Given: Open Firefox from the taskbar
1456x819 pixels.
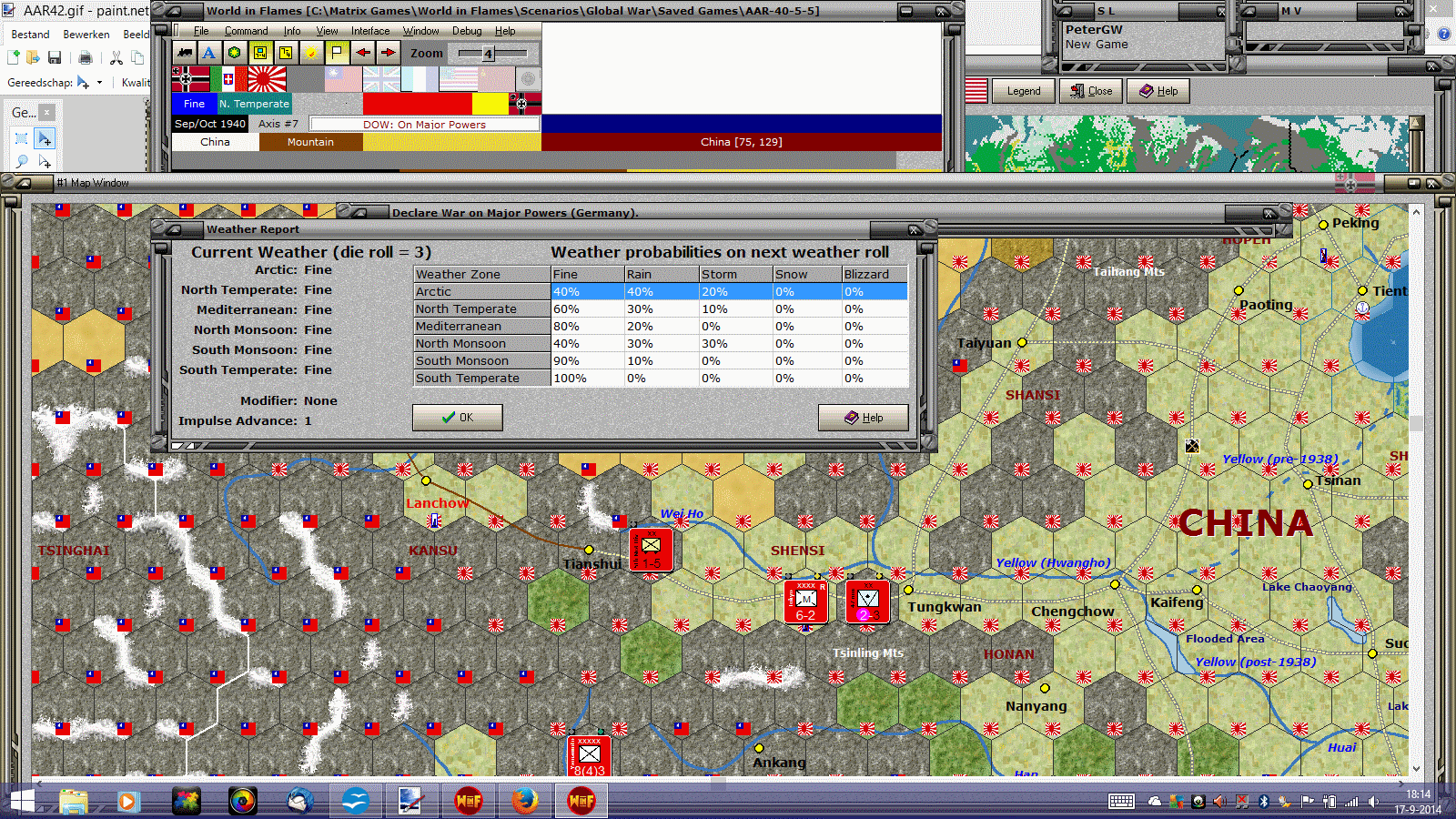Looking at the screenshot, I should 525,801.
